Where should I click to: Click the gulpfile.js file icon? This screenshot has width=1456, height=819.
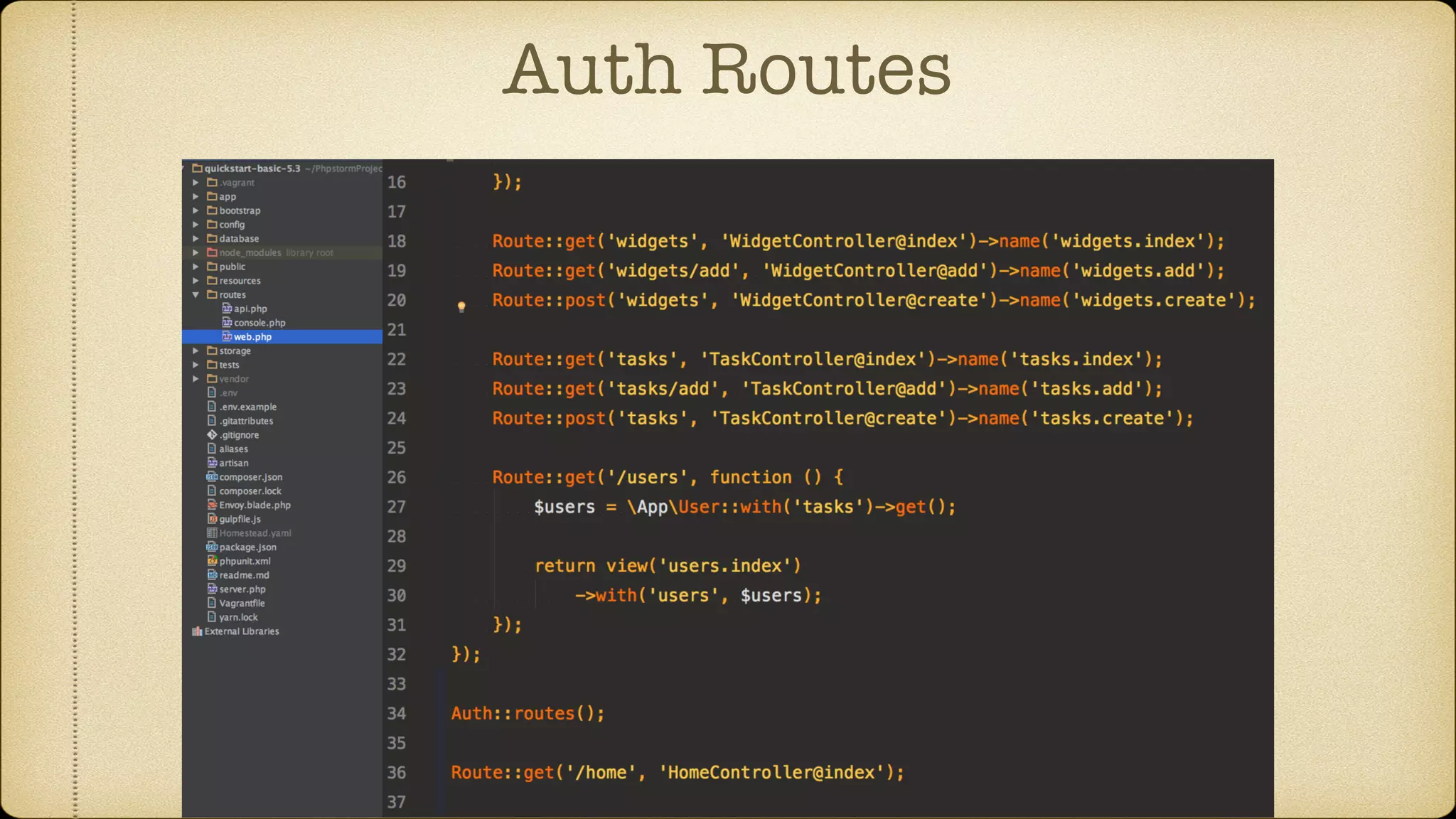pyautogui.click(x=212, y=519)
